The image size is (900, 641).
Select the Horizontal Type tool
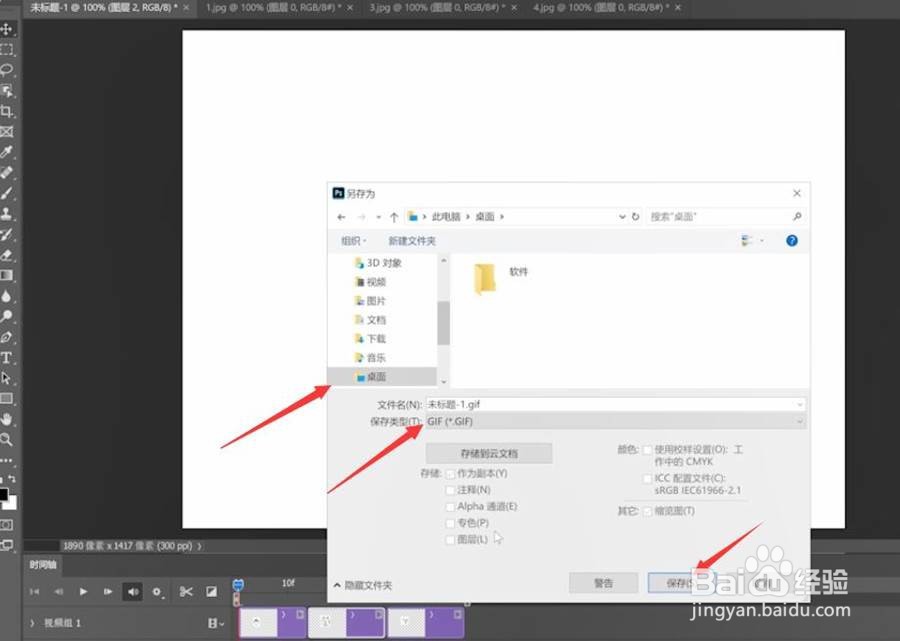tap(7, 358)
